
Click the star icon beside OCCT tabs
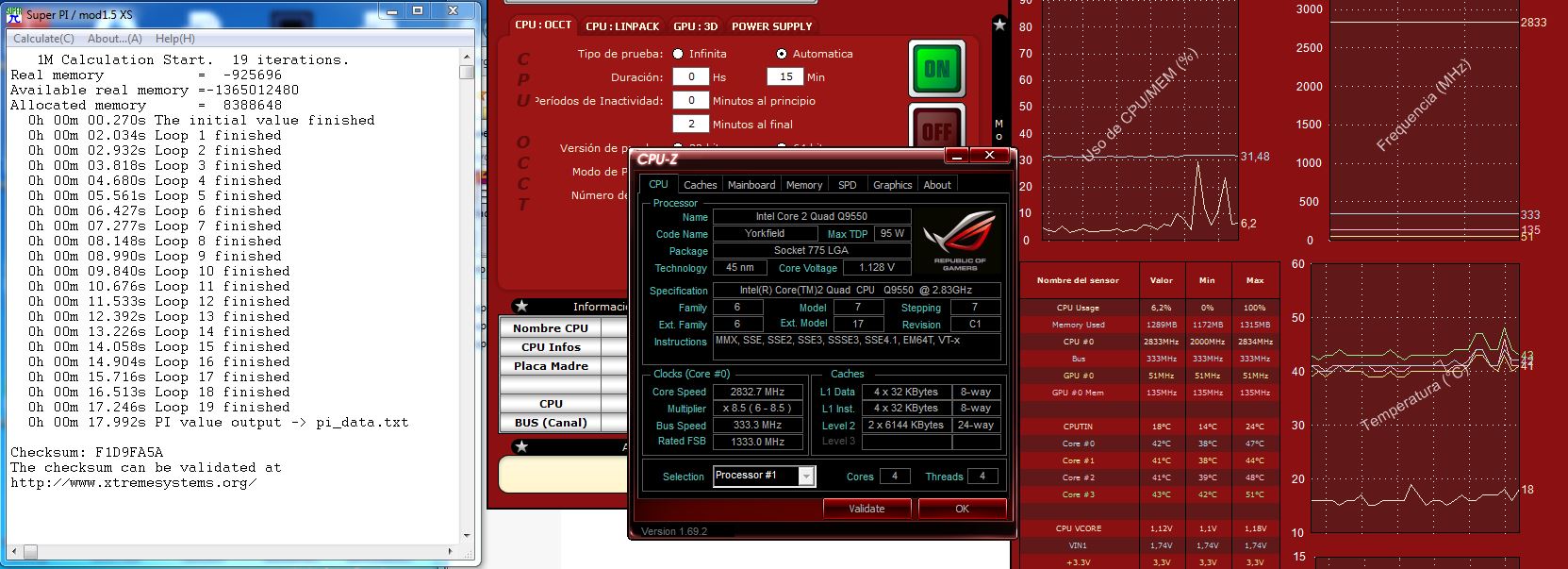(x=999, y=25)
